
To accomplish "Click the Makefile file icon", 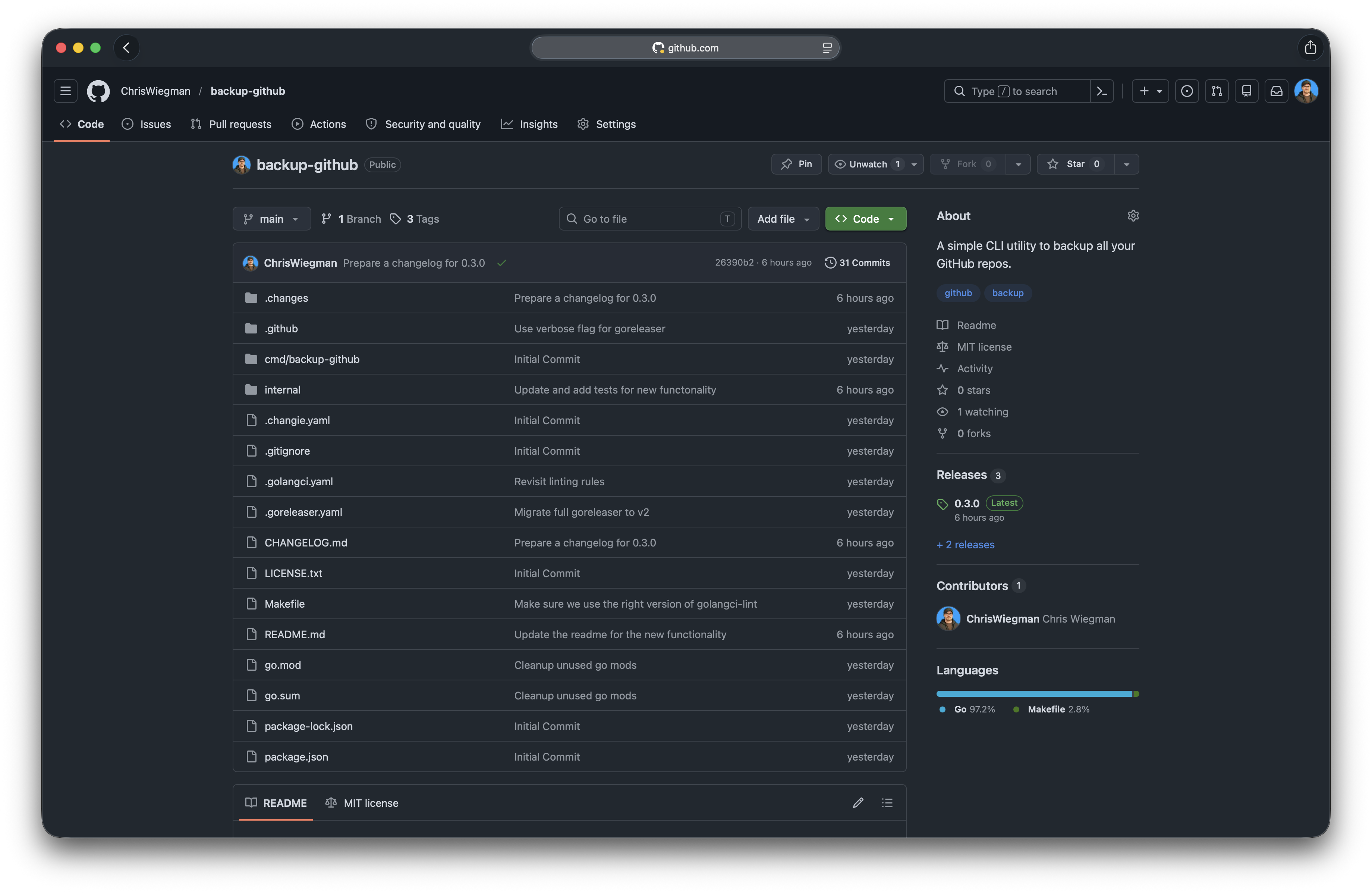I will point(251,604).
